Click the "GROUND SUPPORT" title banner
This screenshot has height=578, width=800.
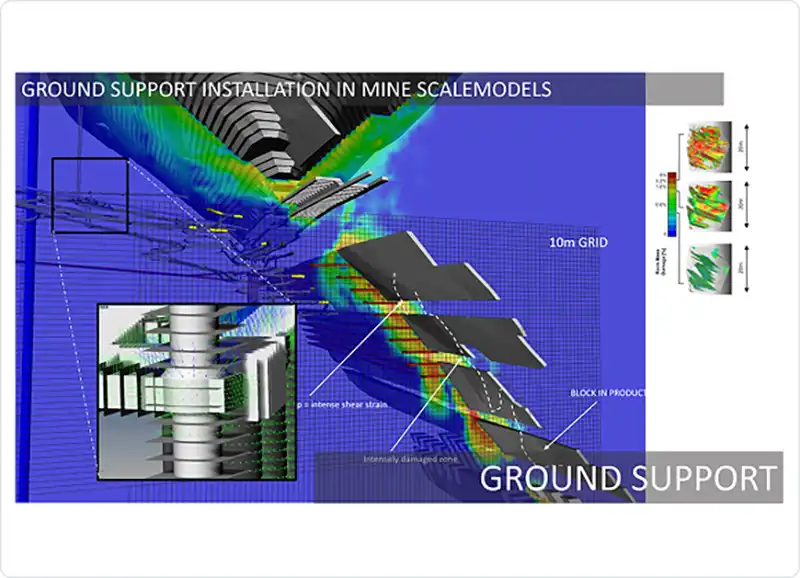coord(628,478)
